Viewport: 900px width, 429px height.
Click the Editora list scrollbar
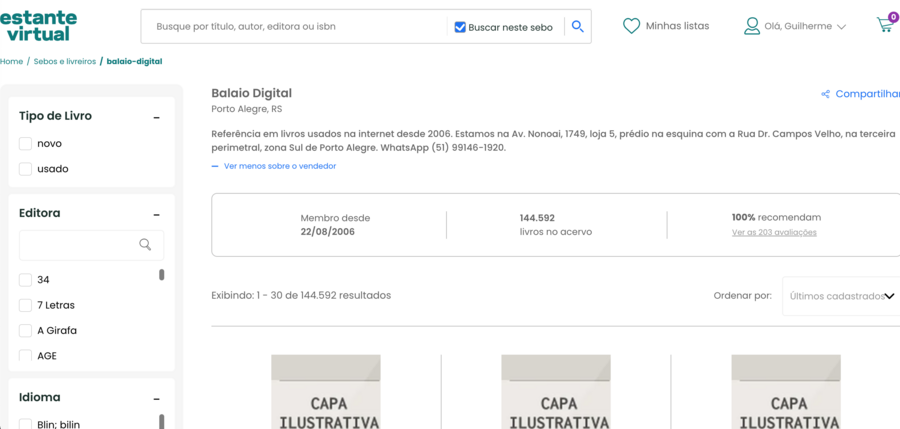[x=162, y=275]
